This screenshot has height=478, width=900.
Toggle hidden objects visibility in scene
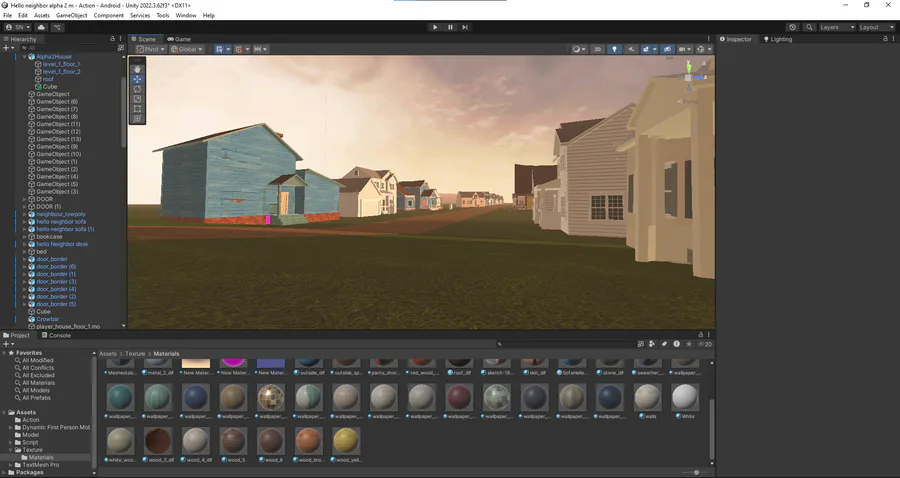pos(667,49)
